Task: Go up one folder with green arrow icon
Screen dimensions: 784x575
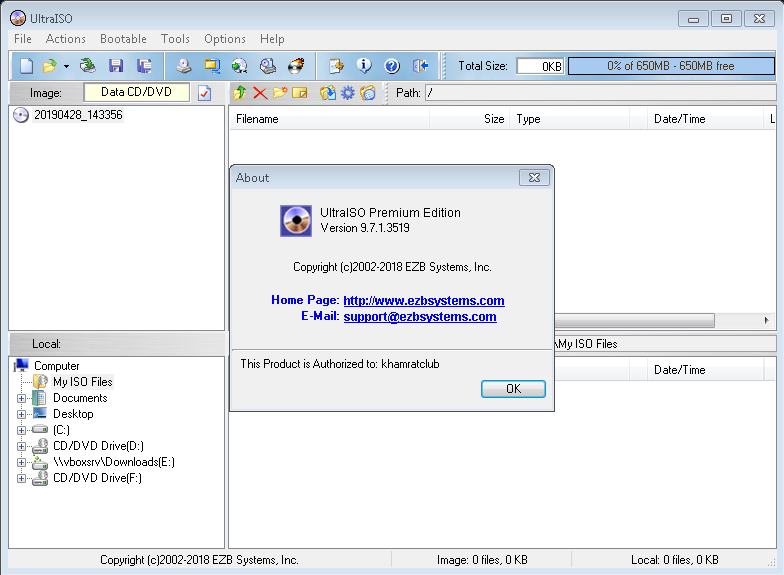Action: (240, 92)
